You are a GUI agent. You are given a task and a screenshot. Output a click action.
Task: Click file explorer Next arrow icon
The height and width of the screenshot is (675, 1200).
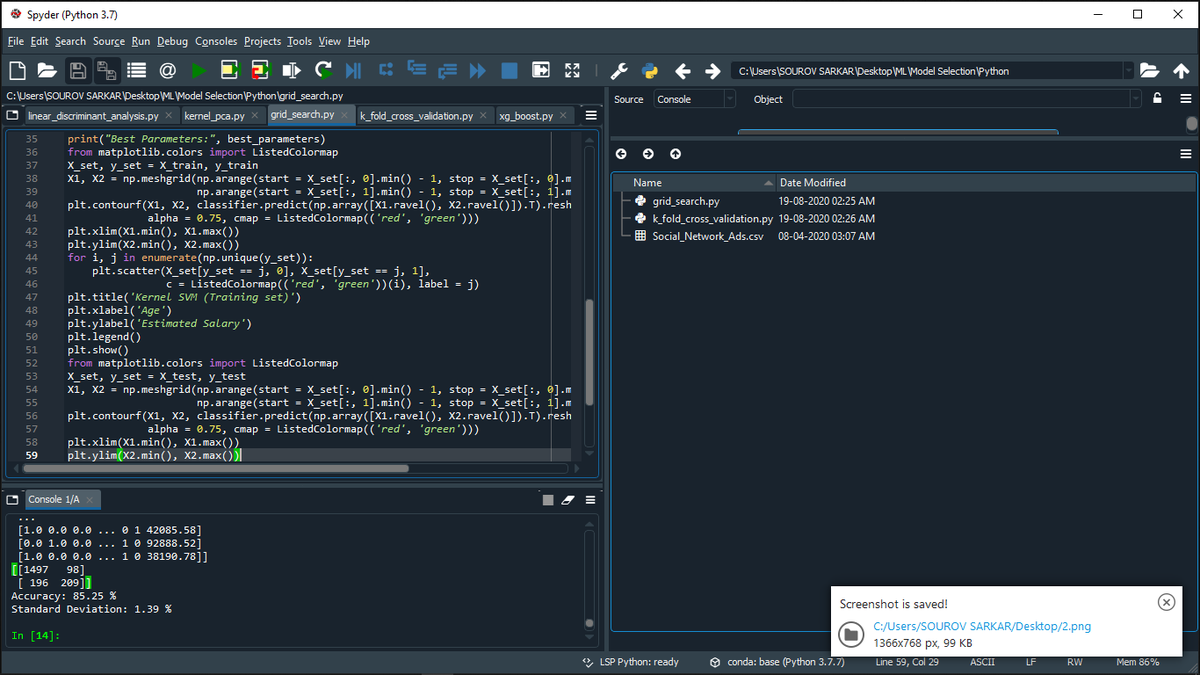[648, 154]
